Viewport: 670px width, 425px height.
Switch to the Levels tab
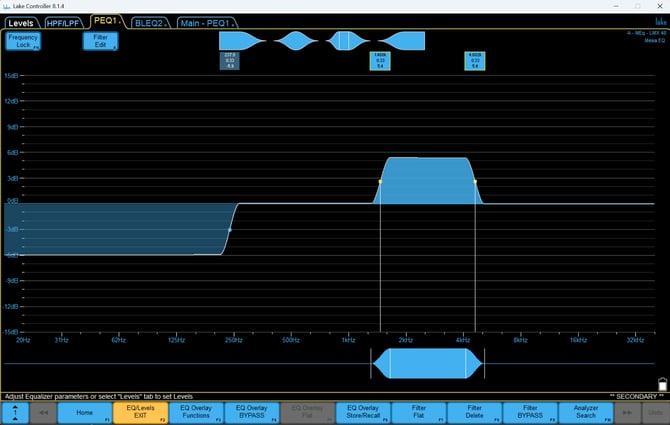click(x=21, y=21)
